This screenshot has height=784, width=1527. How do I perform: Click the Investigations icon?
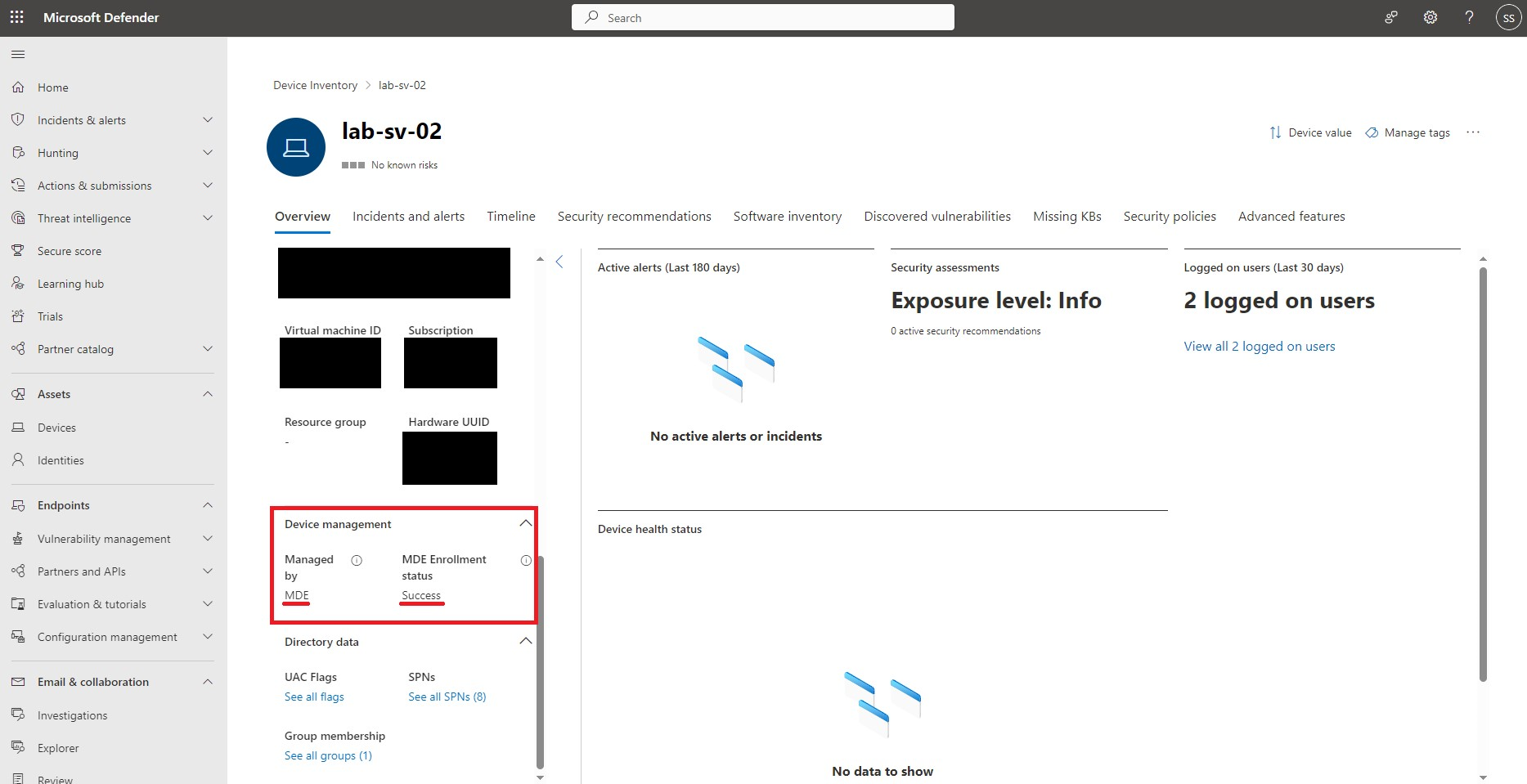click(x=18, y=715)
